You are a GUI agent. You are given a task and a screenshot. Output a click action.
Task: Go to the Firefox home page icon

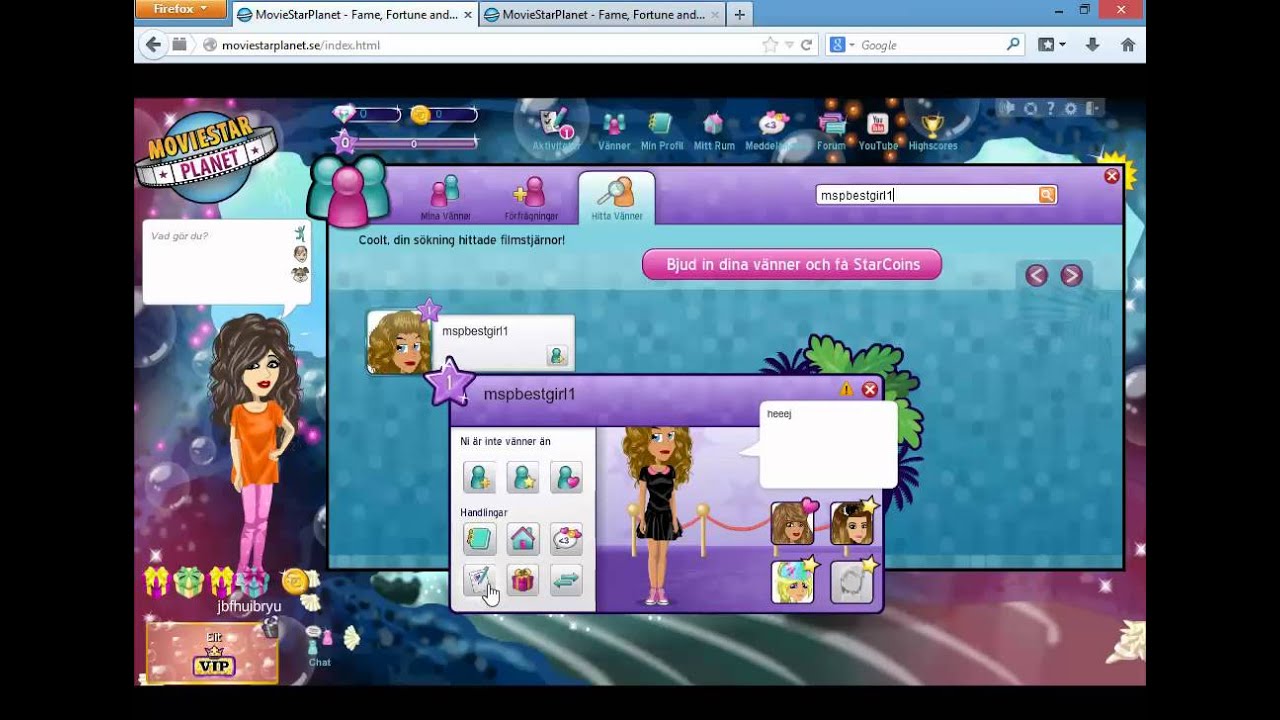1128,45
